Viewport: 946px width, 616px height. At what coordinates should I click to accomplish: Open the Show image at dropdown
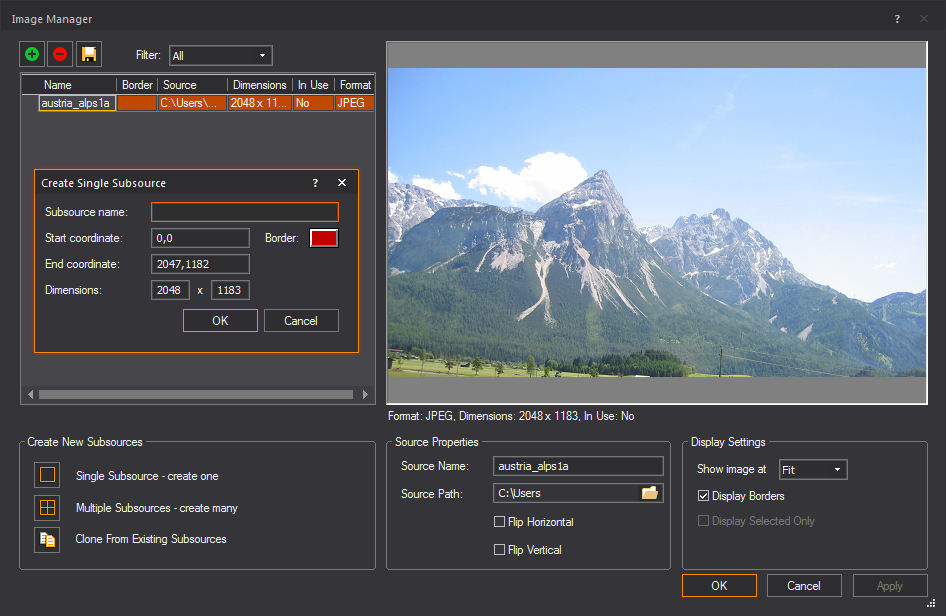[812, 470]
